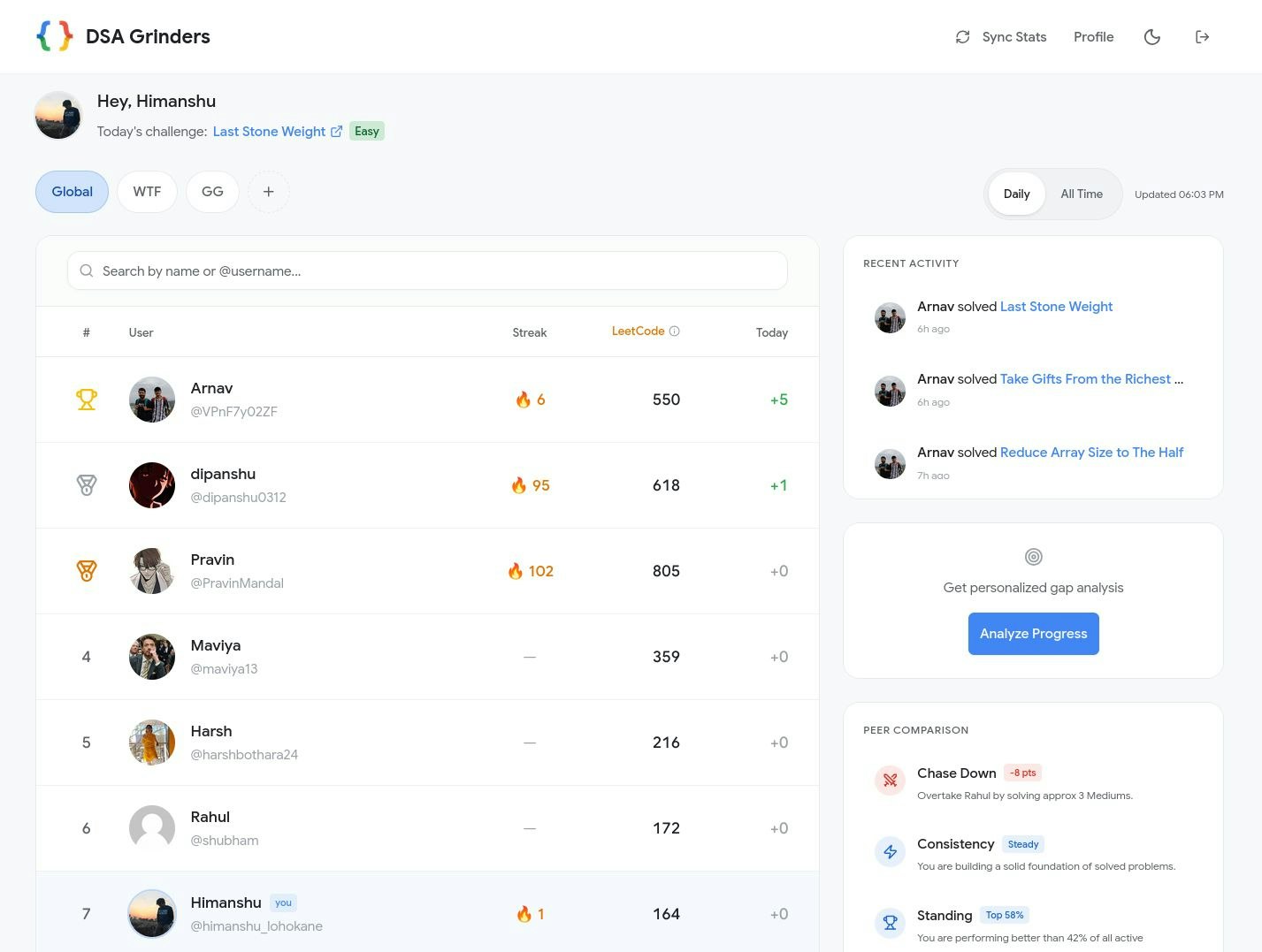Image resolution: width=1262 pixels, height=952 pixels.
Task: Open the Last Stone Weight challenge link
Action: click(x=269, y=131)
